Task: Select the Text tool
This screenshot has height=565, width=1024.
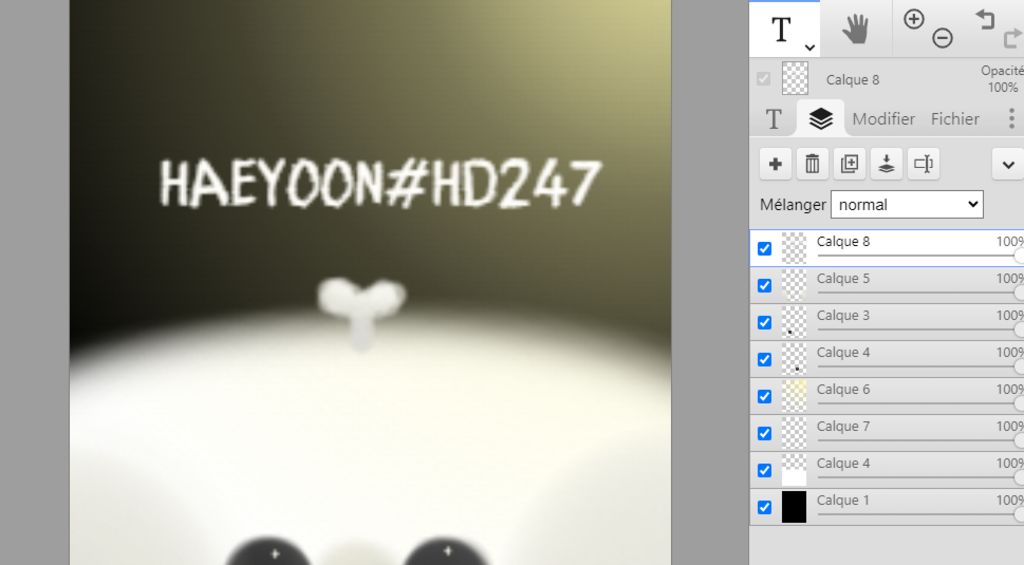Action: [781, 29]
